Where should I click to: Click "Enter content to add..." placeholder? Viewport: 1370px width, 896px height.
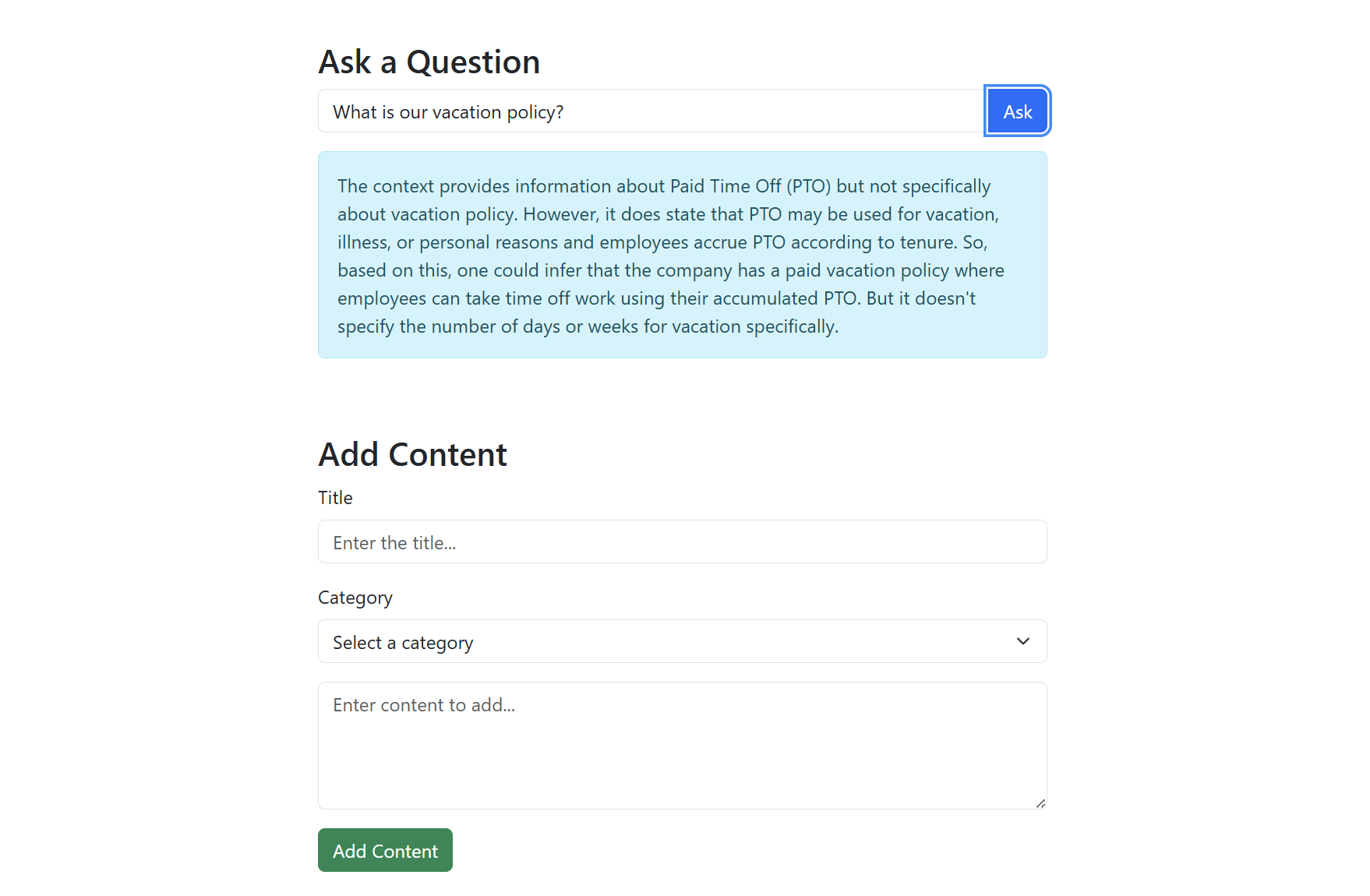[424, 705]
